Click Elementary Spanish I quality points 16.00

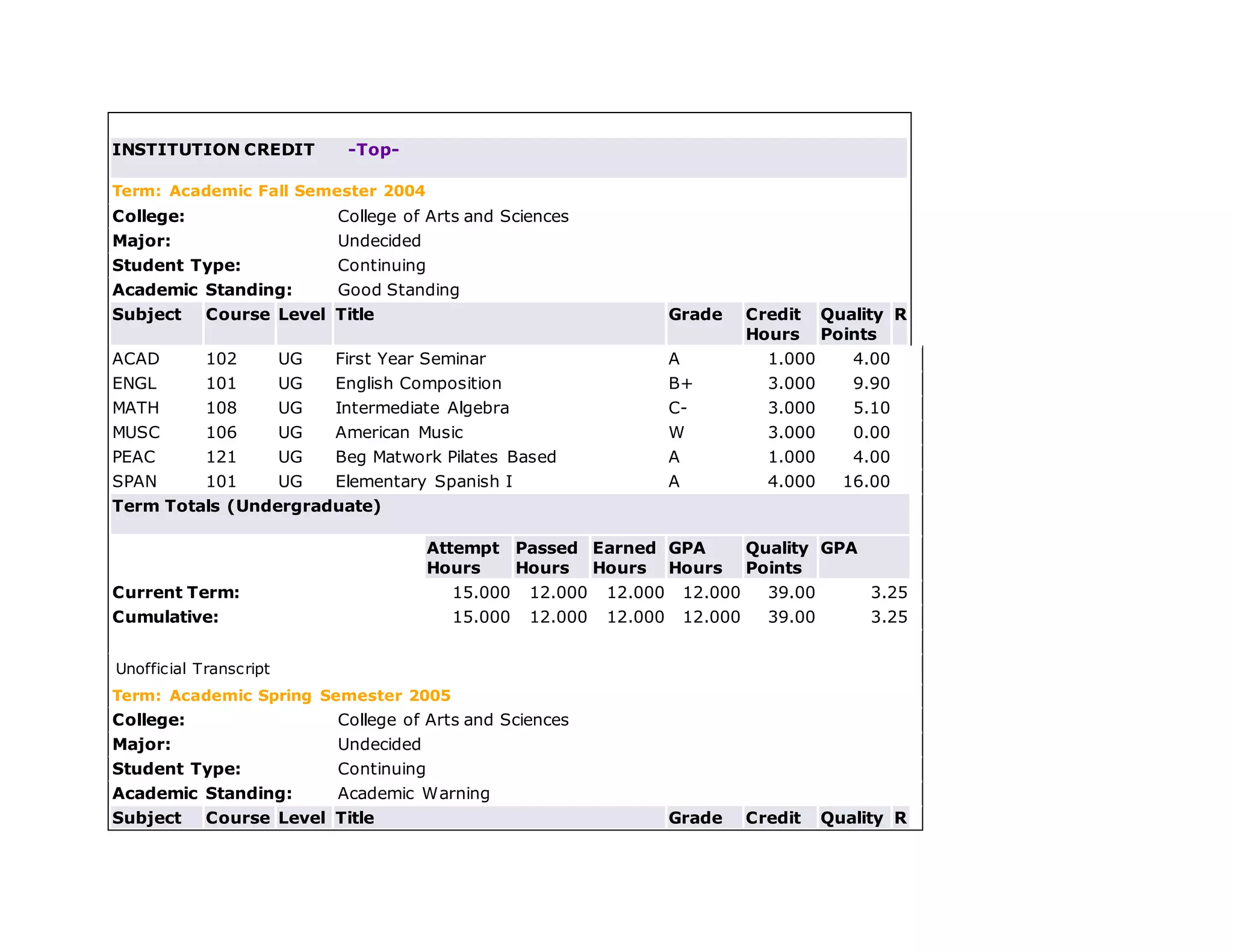[866, 482]
